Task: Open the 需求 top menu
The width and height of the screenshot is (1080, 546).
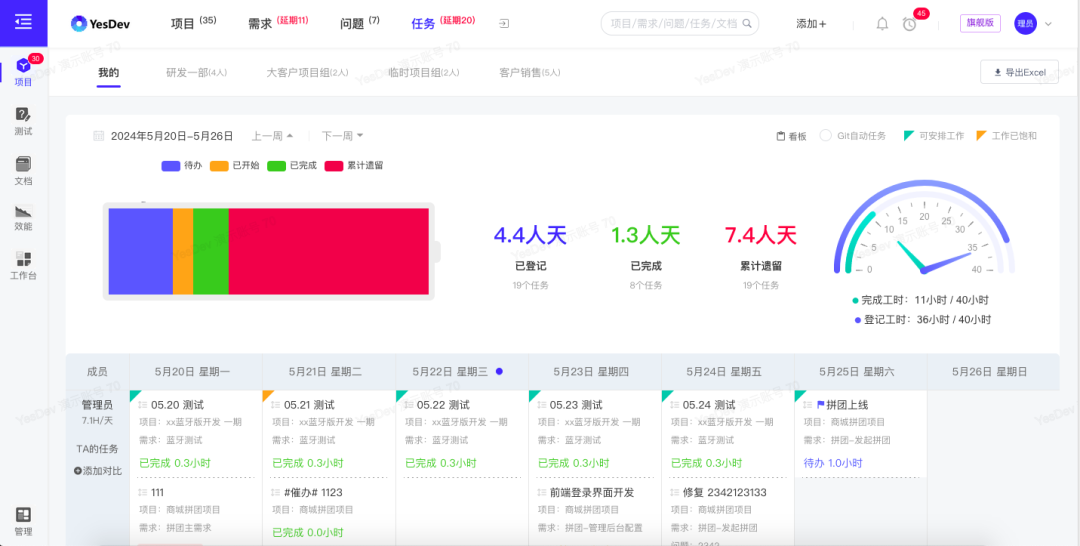Action: coord(278,23)
